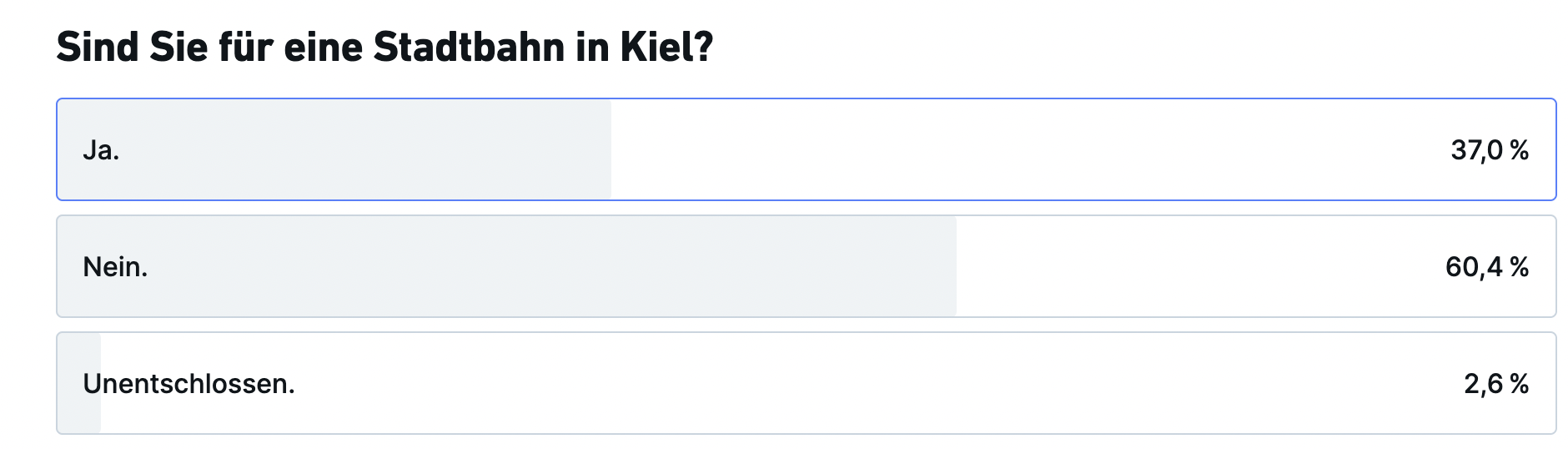
Task: Click the 2,6 % result value
Action: point(1496,384)
